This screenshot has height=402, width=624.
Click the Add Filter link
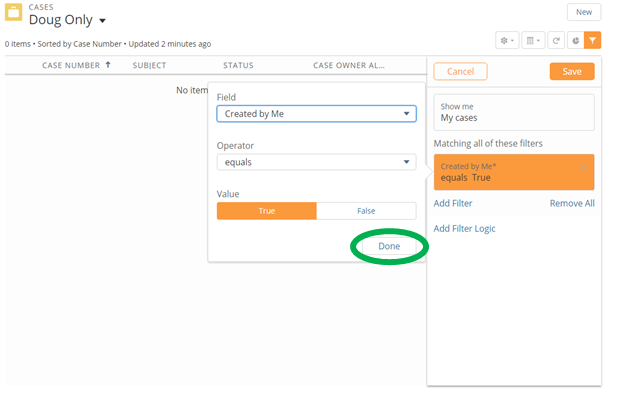pyautogui.click(x=453, y=203)
